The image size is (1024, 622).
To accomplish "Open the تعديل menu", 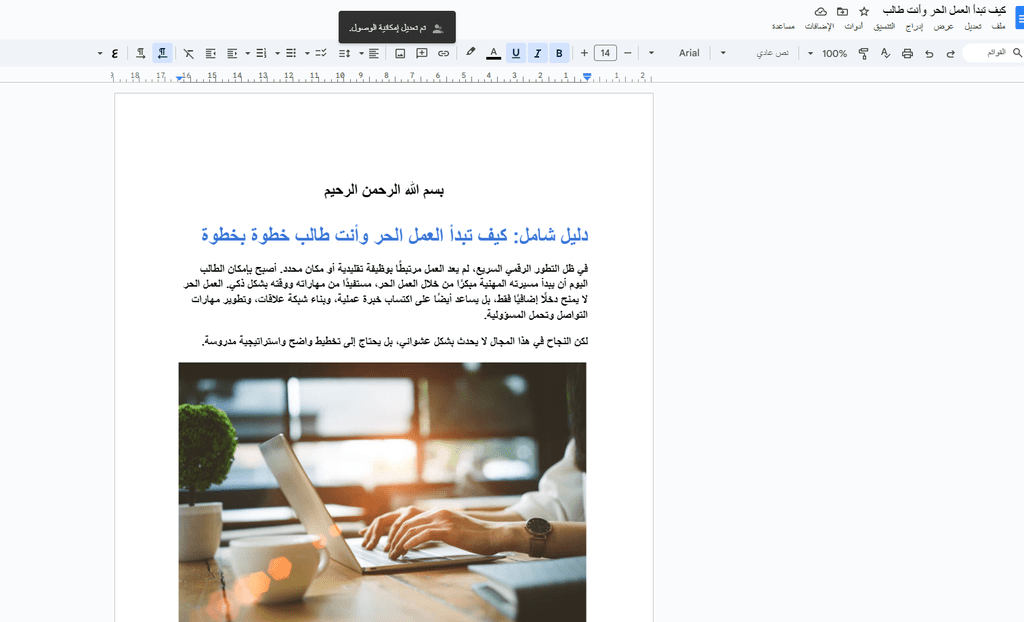I will 972,26.
